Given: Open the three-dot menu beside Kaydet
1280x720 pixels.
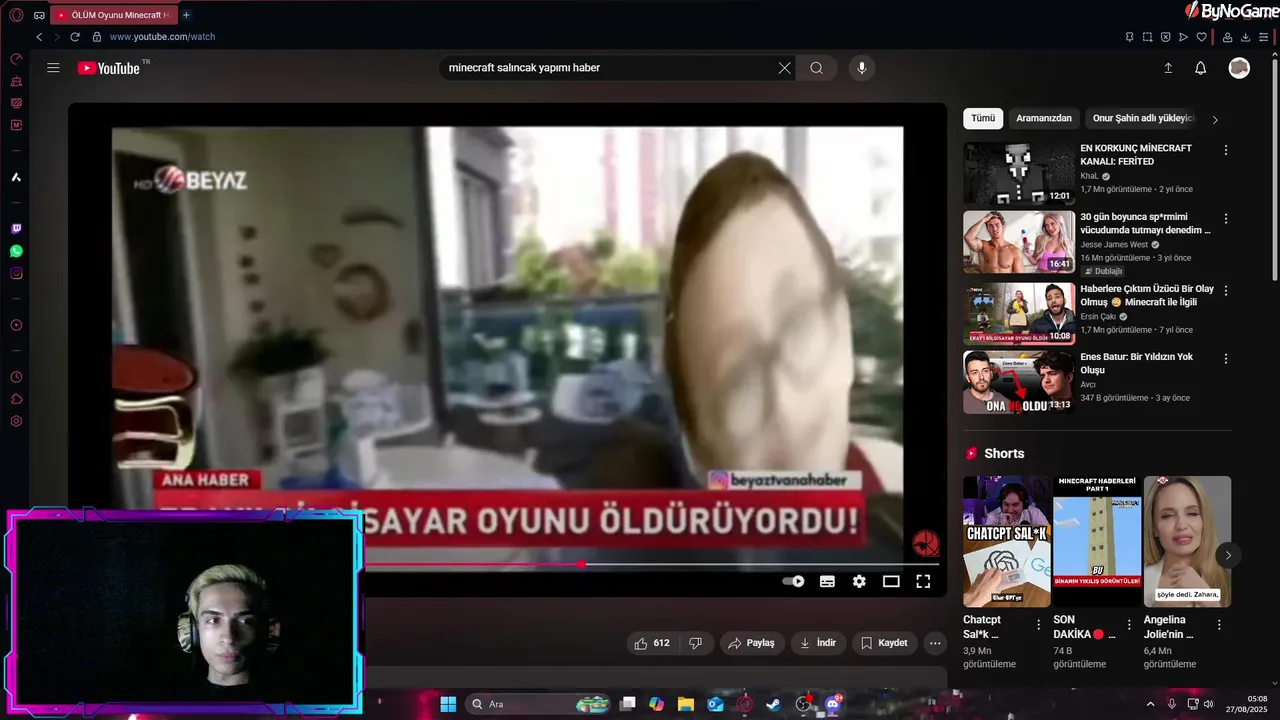Looking at the screenshot, I should click(x=935, y=643).
